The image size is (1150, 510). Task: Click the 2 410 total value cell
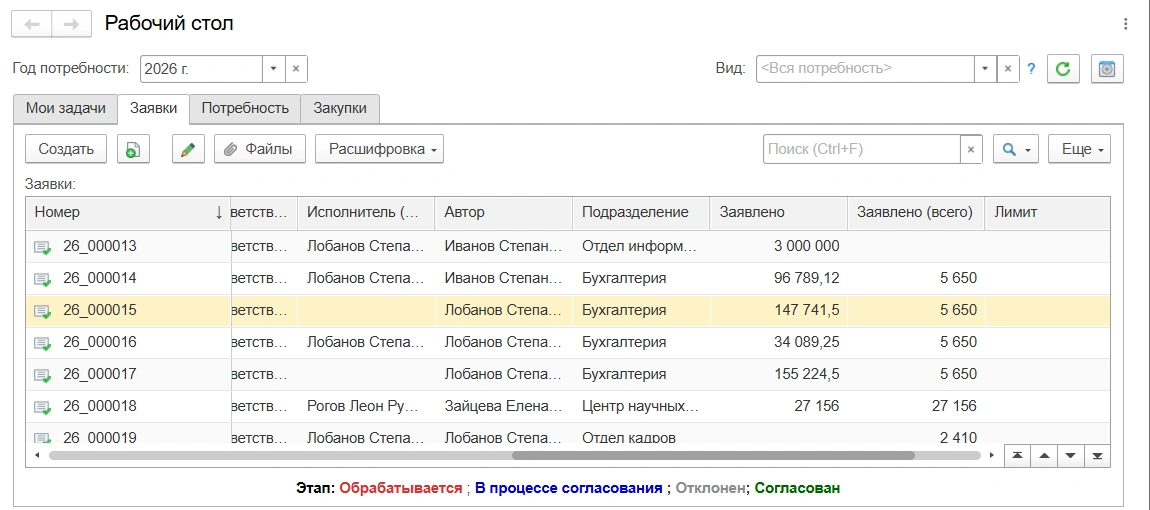coord(916,434)
